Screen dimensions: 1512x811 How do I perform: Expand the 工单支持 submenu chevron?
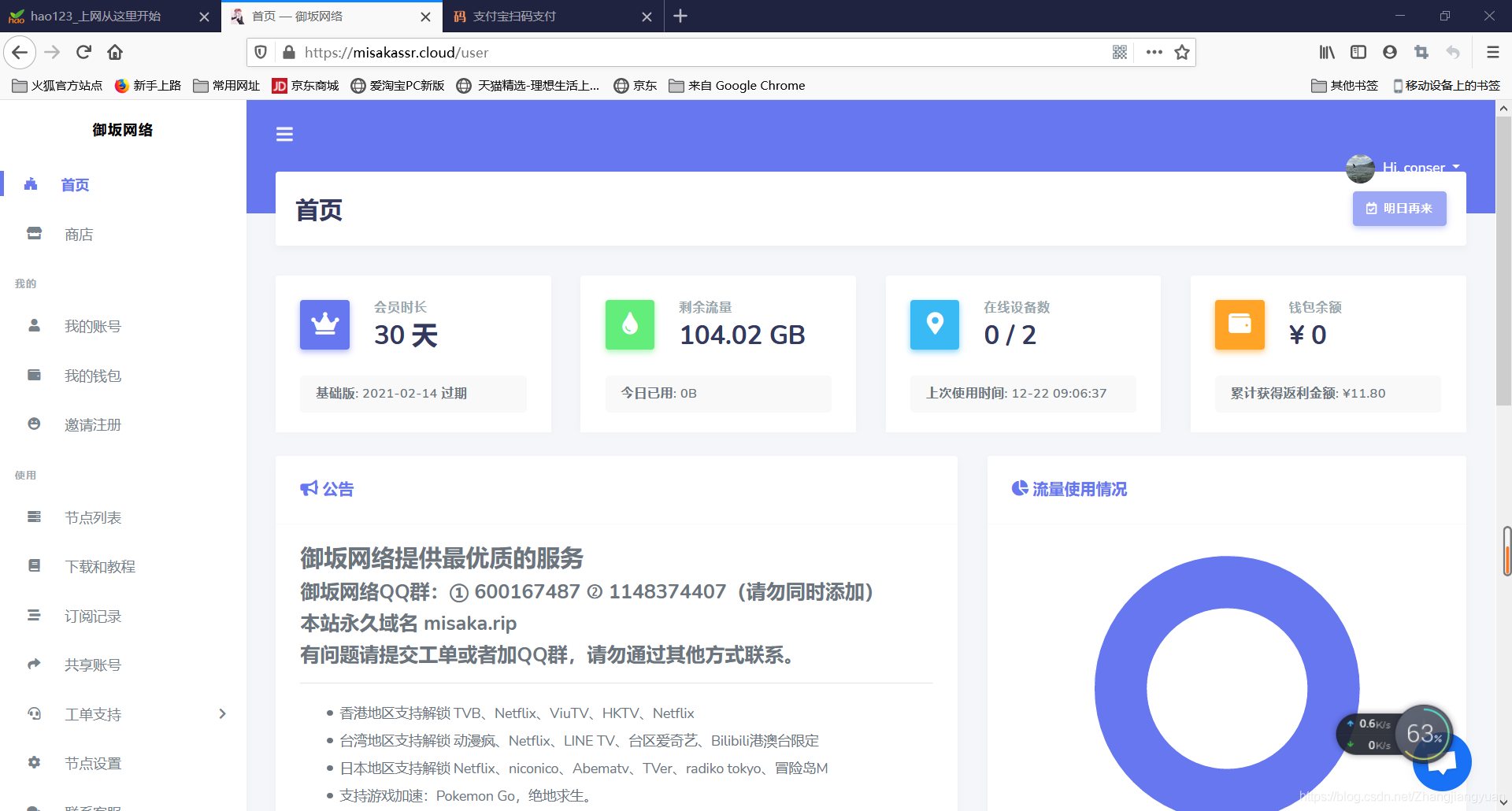point(222,714)
